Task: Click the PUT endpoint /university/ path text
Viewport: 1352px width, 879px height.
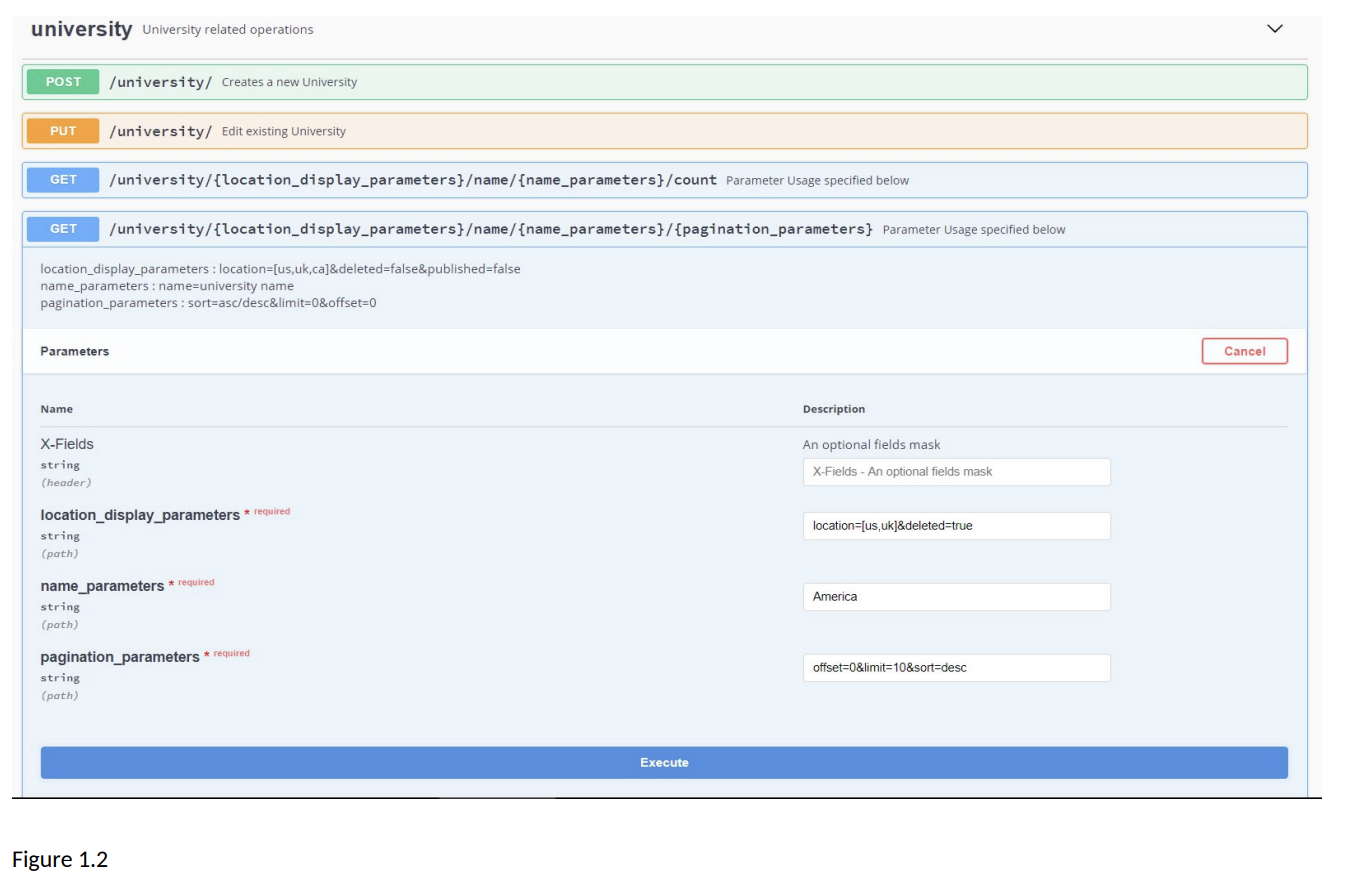Action: (160, 131)
